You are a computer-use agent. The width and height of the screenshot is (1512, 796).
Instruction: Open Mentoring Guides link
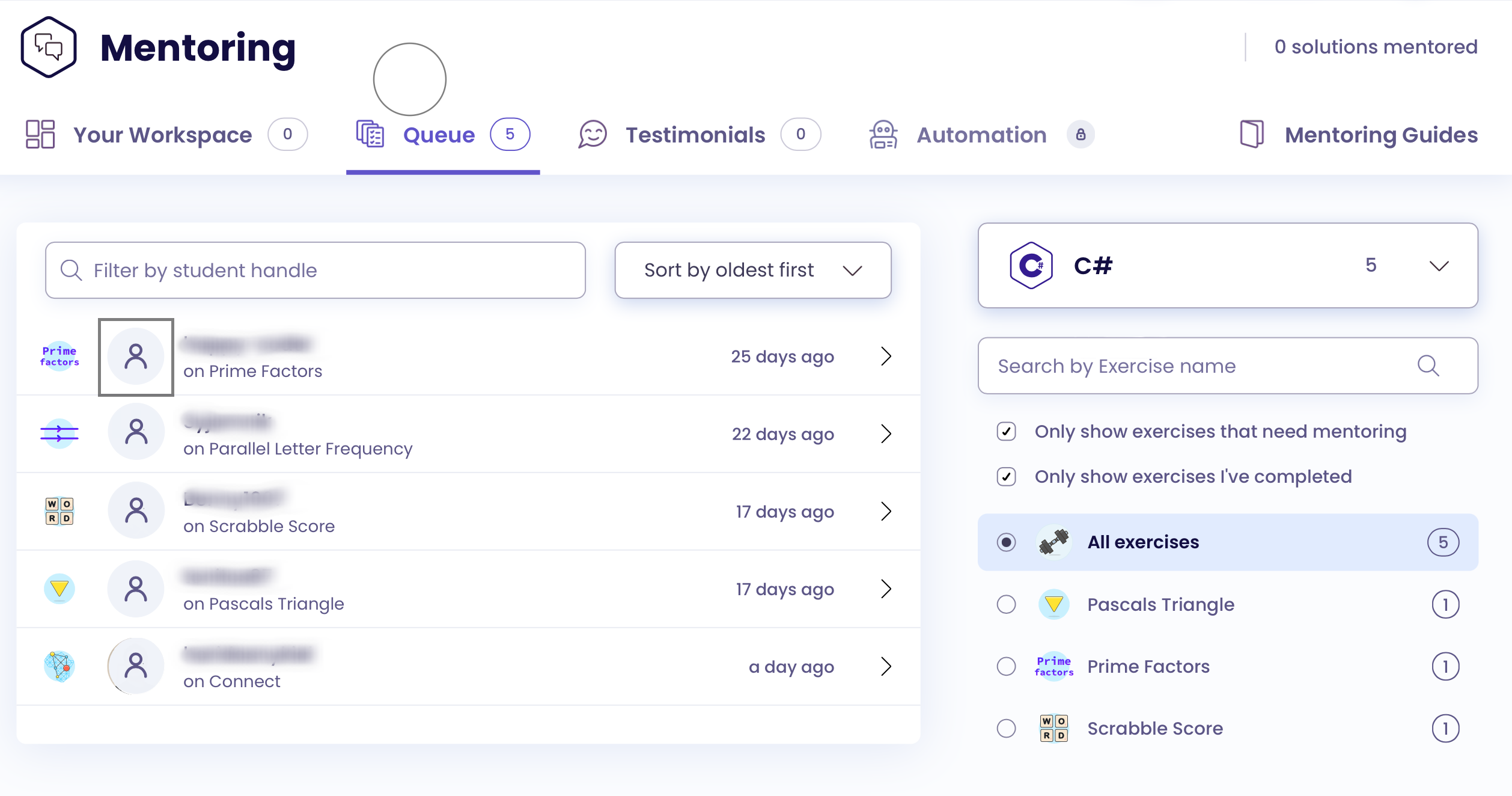tap(1381, 135)
